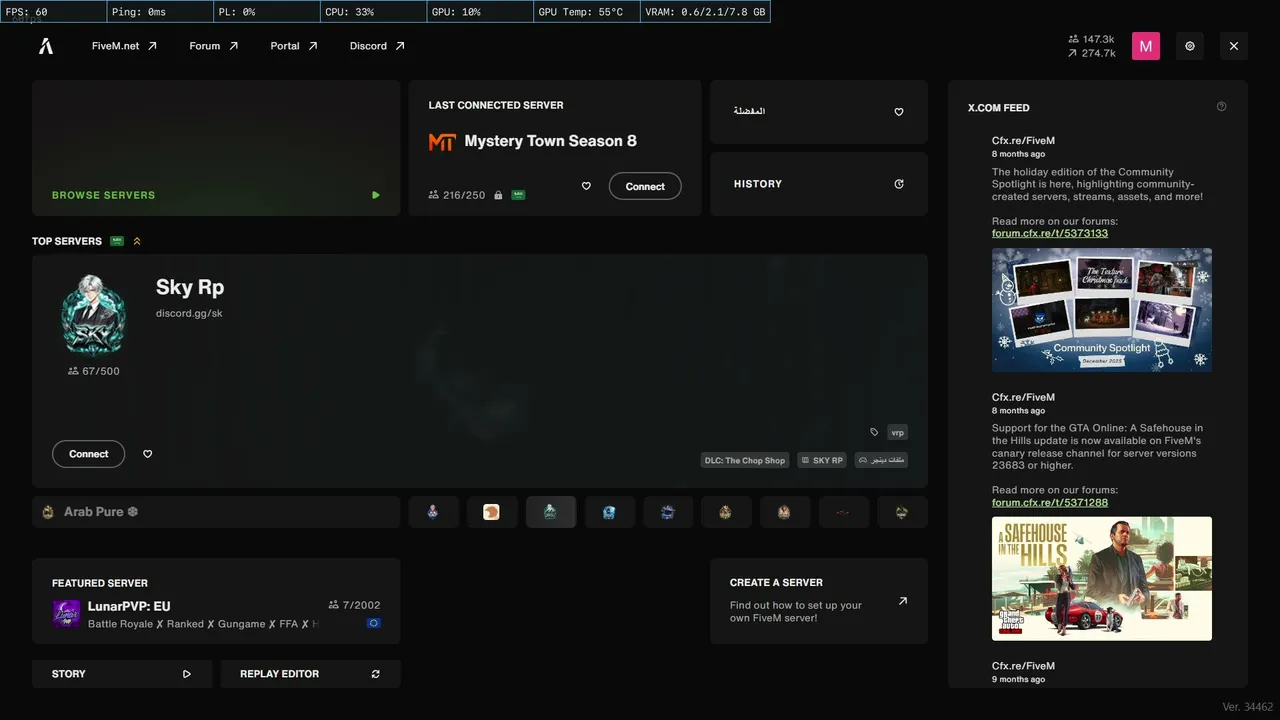Viewport: 1280px width, 720px height.
Task: Open settings with the gear icon
Action: [1190, 46]
